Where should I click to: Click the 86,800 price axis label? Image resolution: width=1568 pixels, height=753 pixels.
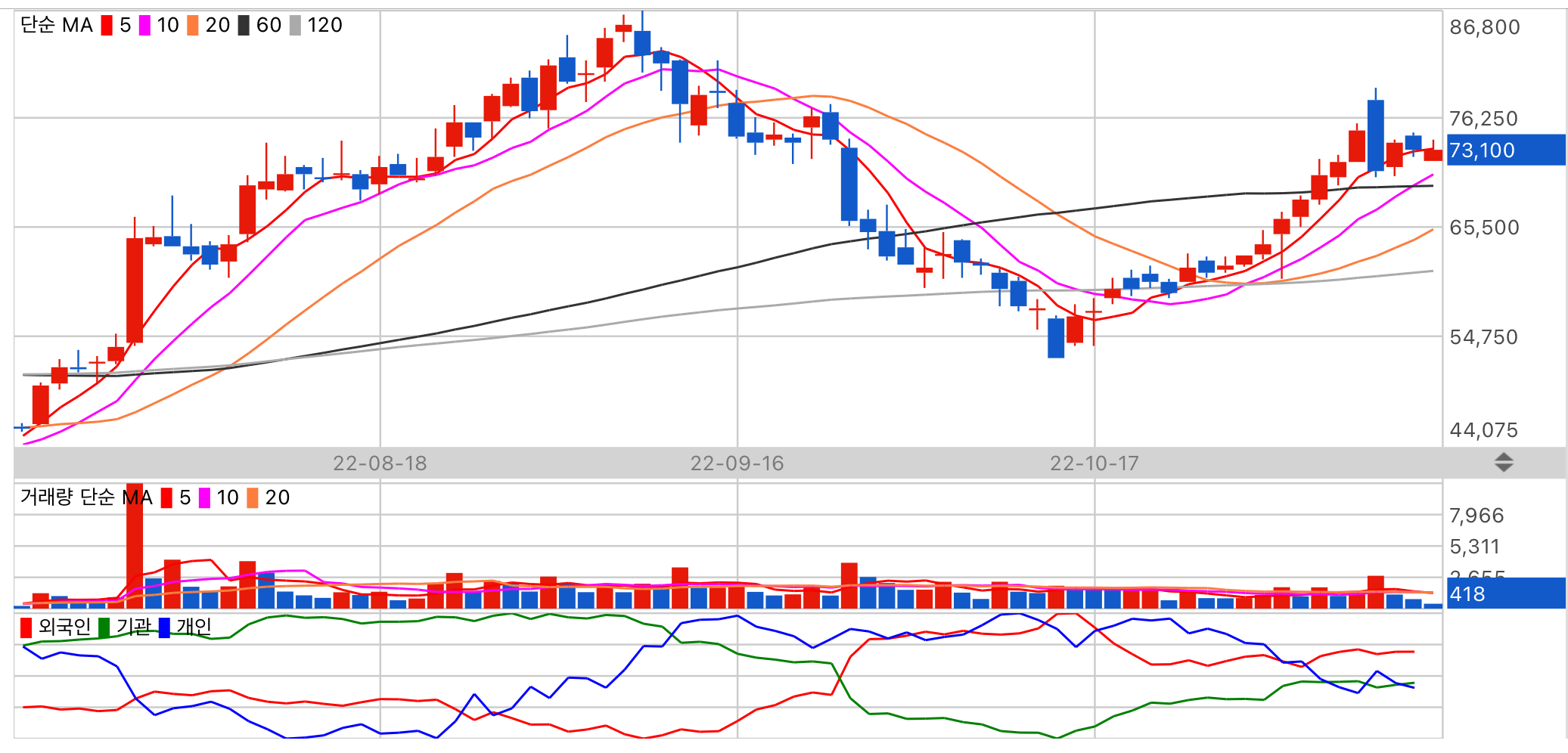tap(1485, 27)
